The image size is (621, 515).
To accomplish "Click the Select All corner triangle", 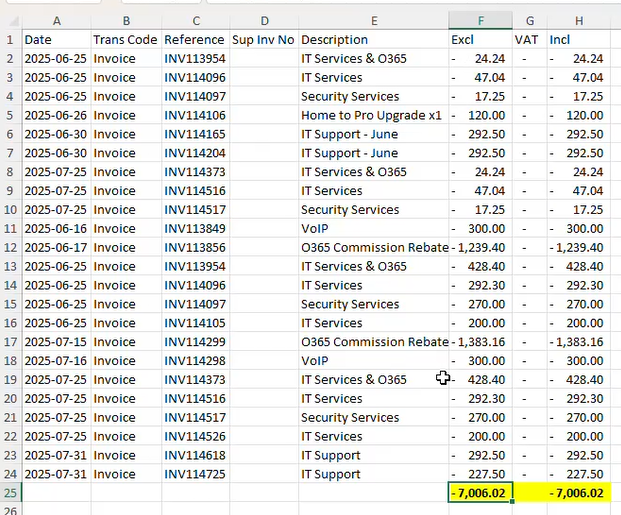I will (x=10, y=20).
